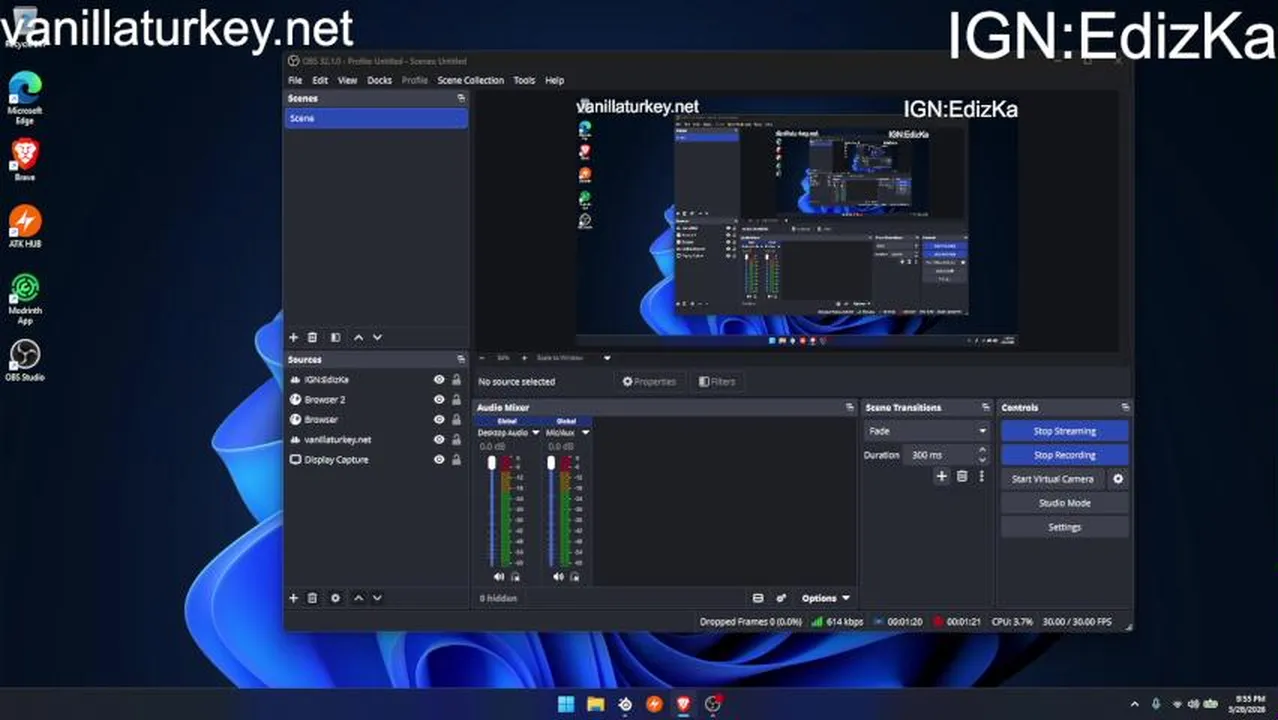Open advanced audio properties icon
The height and width of the screenshot is (720, 1278).
pyautogui.click(x=781, y=598)
